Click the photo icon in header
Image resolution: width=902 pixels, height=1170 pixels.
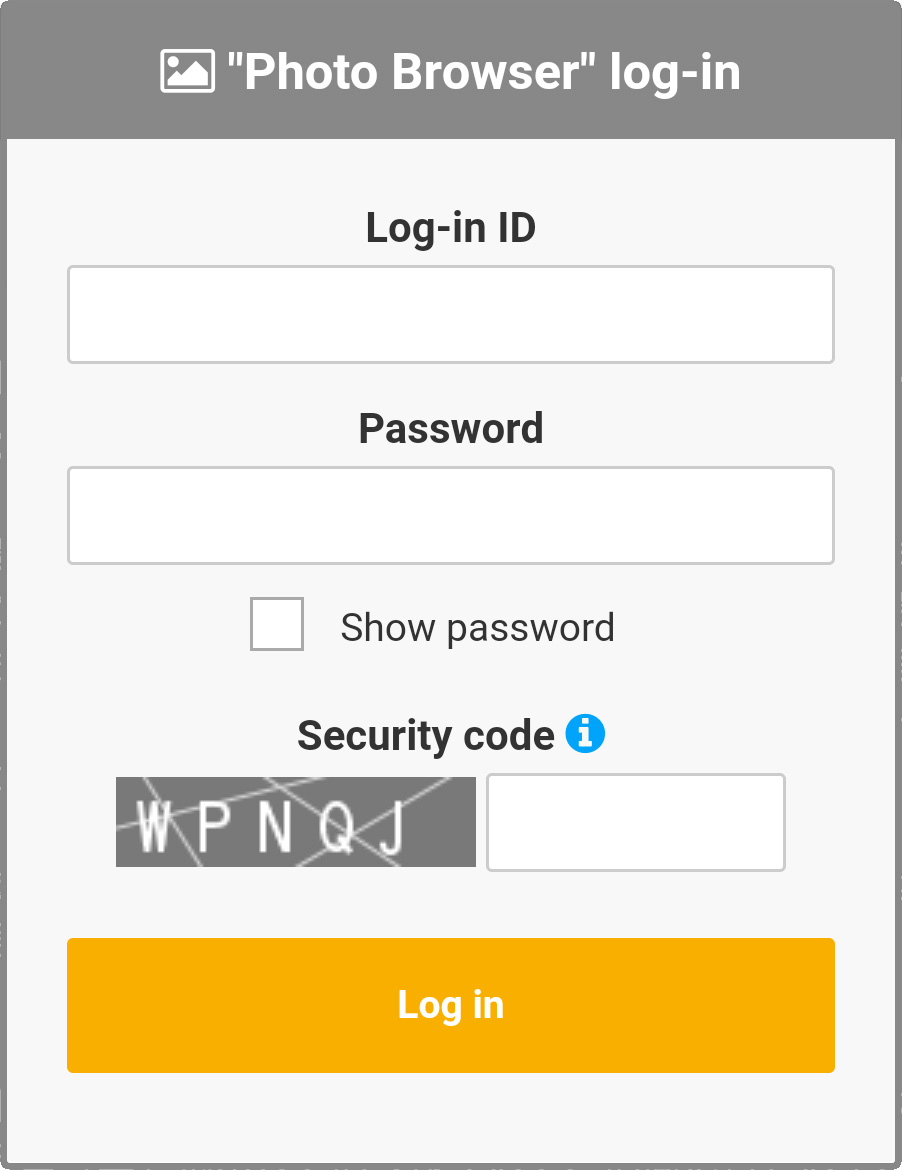187,72
